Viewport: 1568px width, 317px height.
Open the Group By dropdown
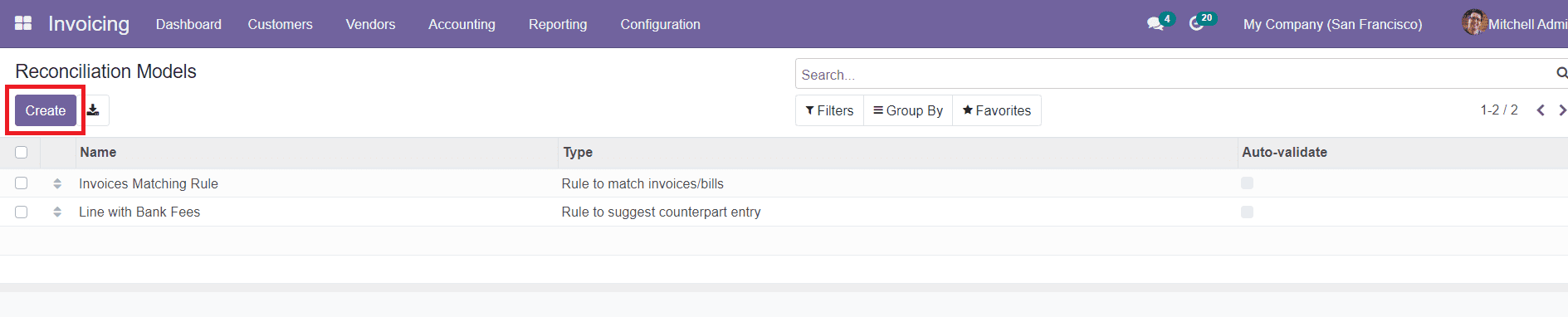click(x=908, y=110)
